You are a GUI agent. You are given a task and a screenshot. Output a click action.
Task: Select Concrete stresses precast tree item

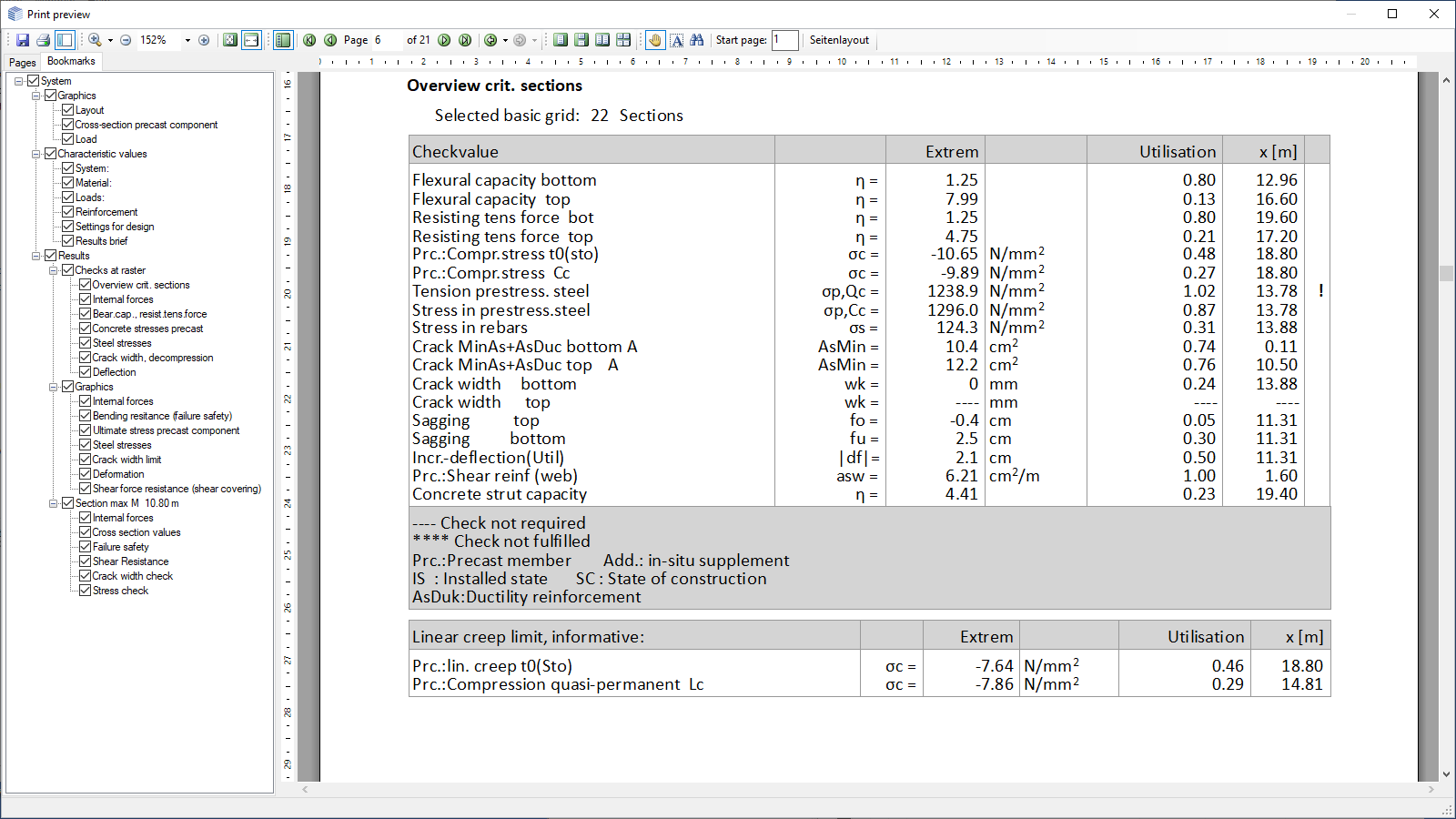click(147, 329)
